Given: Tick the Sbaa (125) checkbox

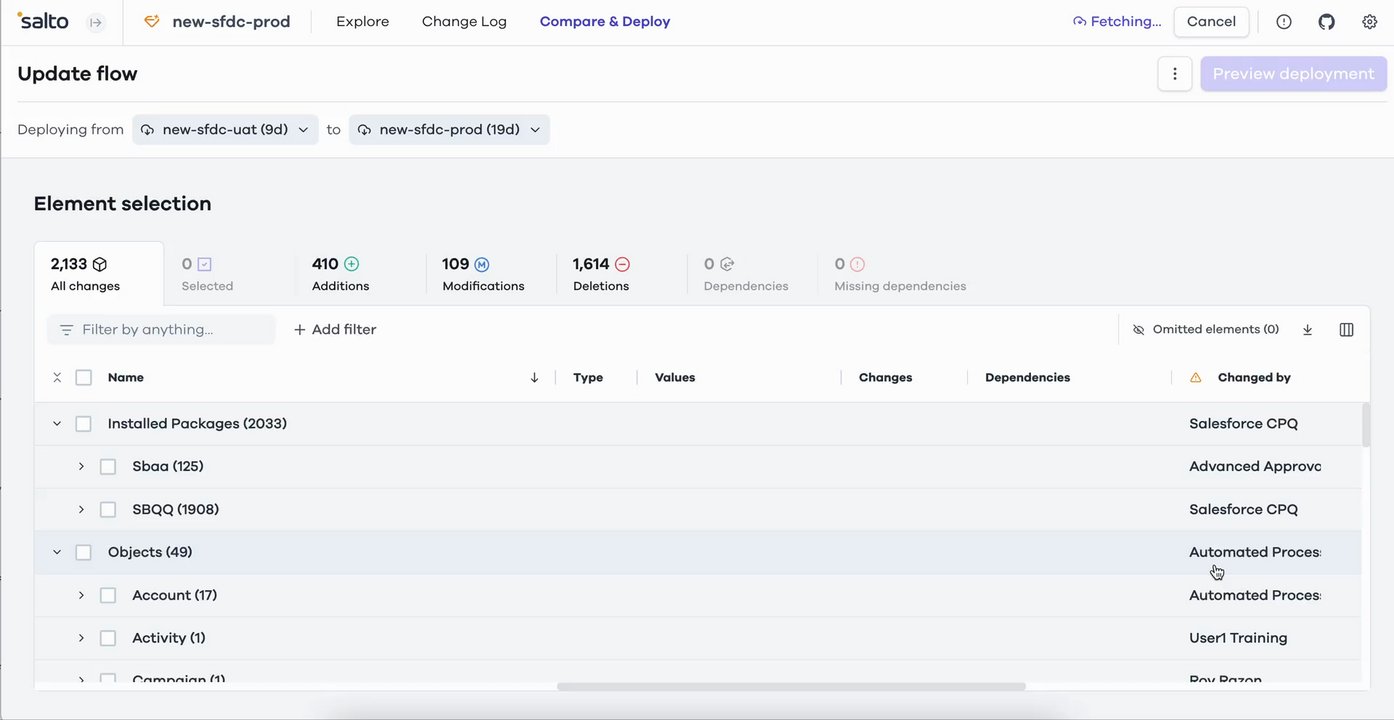Looking at the screenshot, I should click(x=108, y=467).
